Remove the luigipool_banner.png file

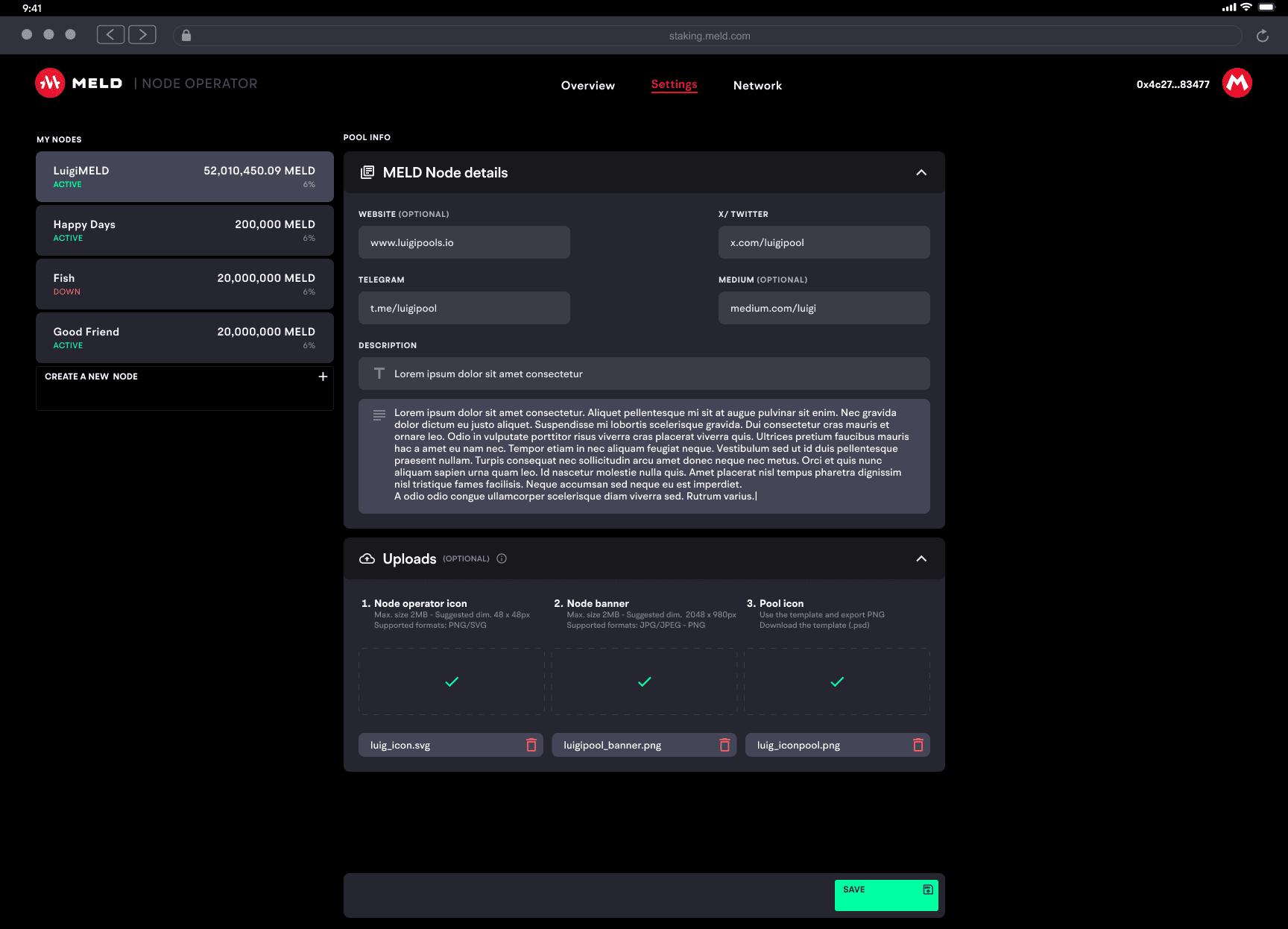coord(724,744)
